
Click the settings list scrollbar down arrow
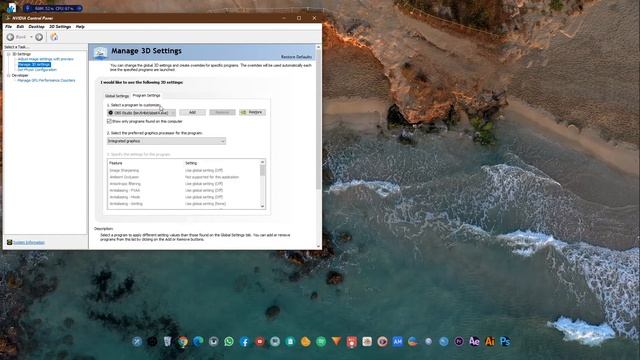point(262,207)
